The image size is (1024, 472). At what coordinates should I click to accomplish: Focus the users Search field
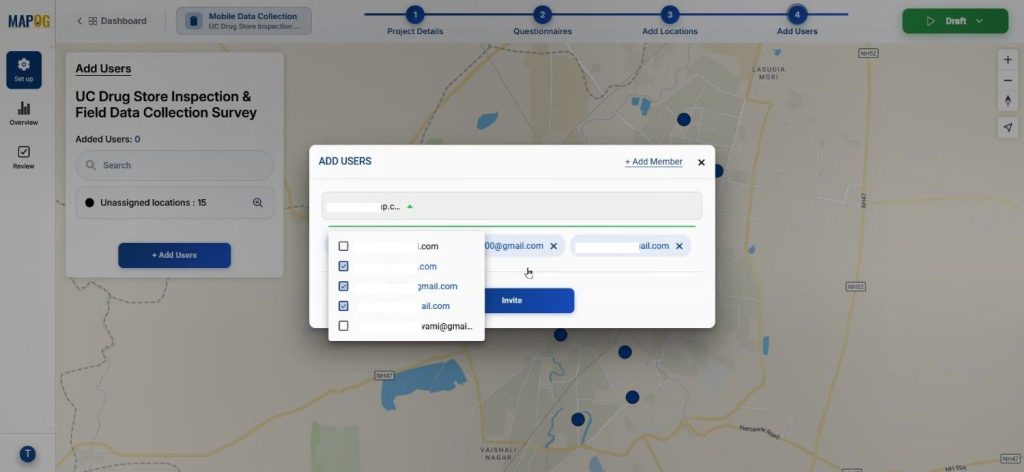click(x=174, y=165)
